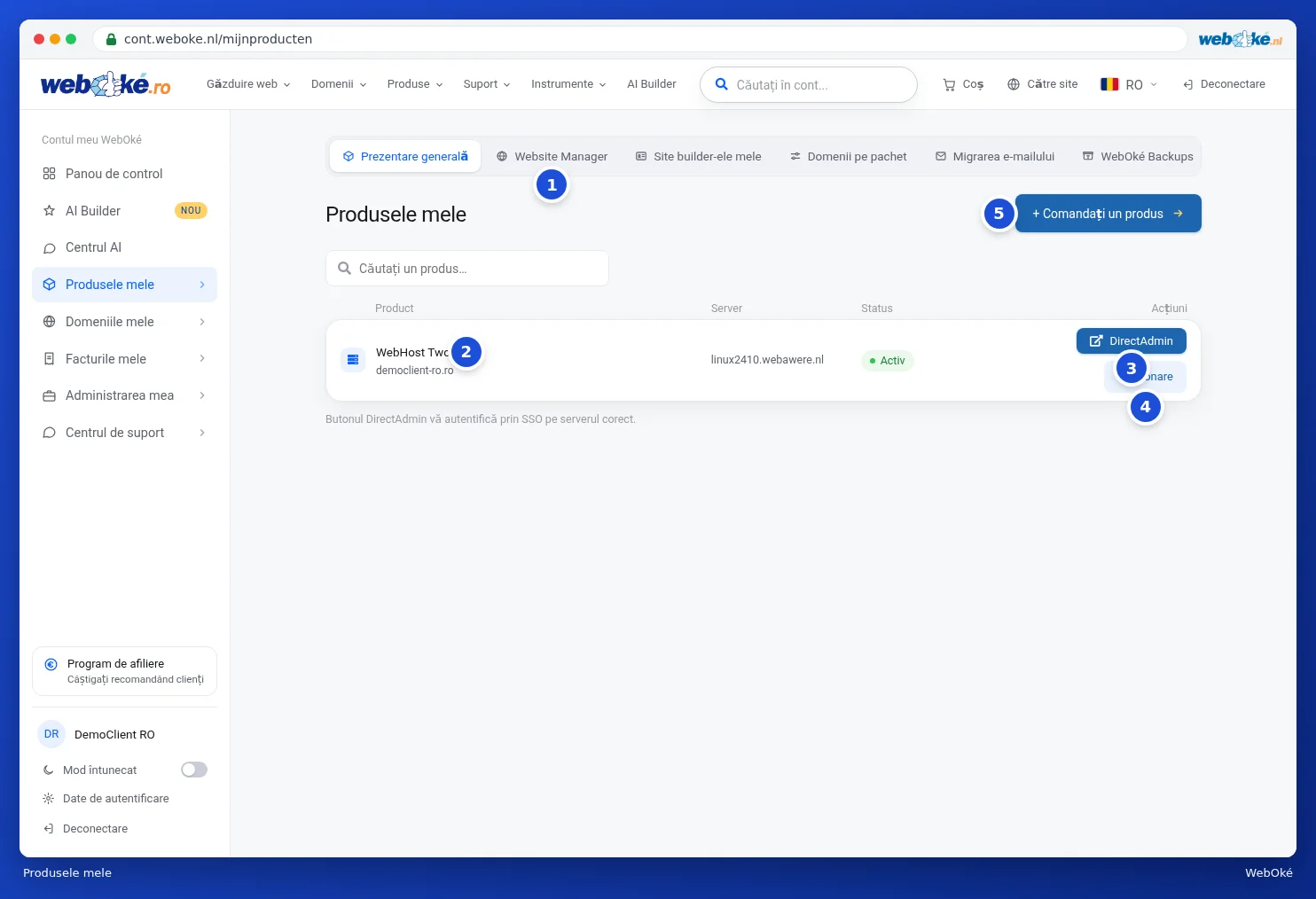Open Panou de control in sidebar
Screen dimensions: 1316x899
pyautogui.click(x=125, y=174)
